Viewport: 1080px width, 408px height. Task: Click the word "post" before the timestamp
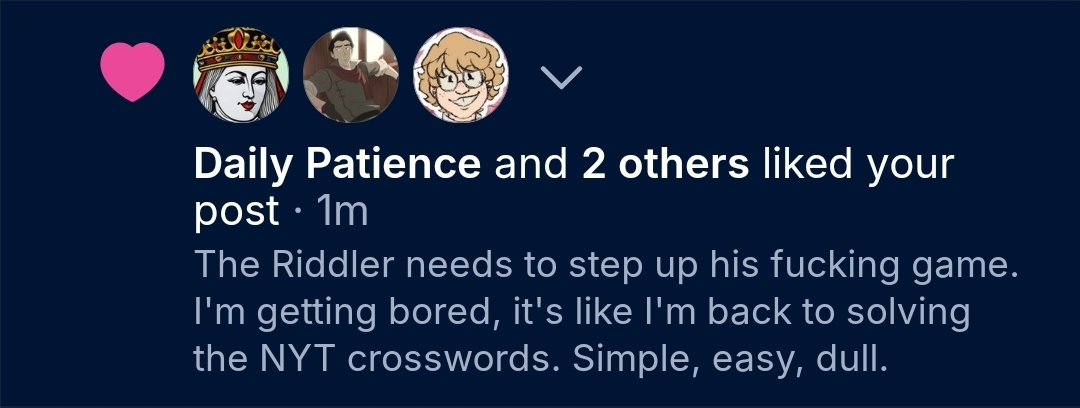click(236, 211)
